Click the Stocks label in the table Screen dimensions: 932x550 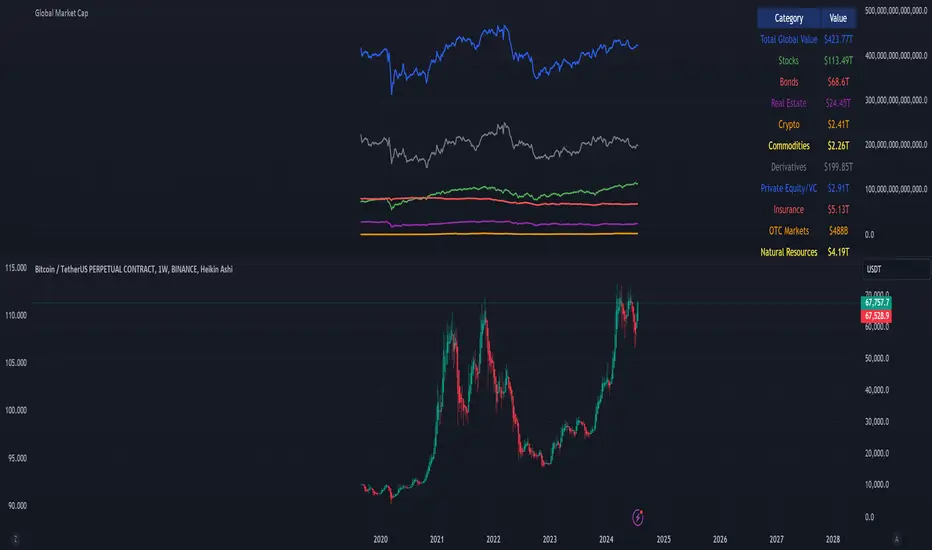789,60
